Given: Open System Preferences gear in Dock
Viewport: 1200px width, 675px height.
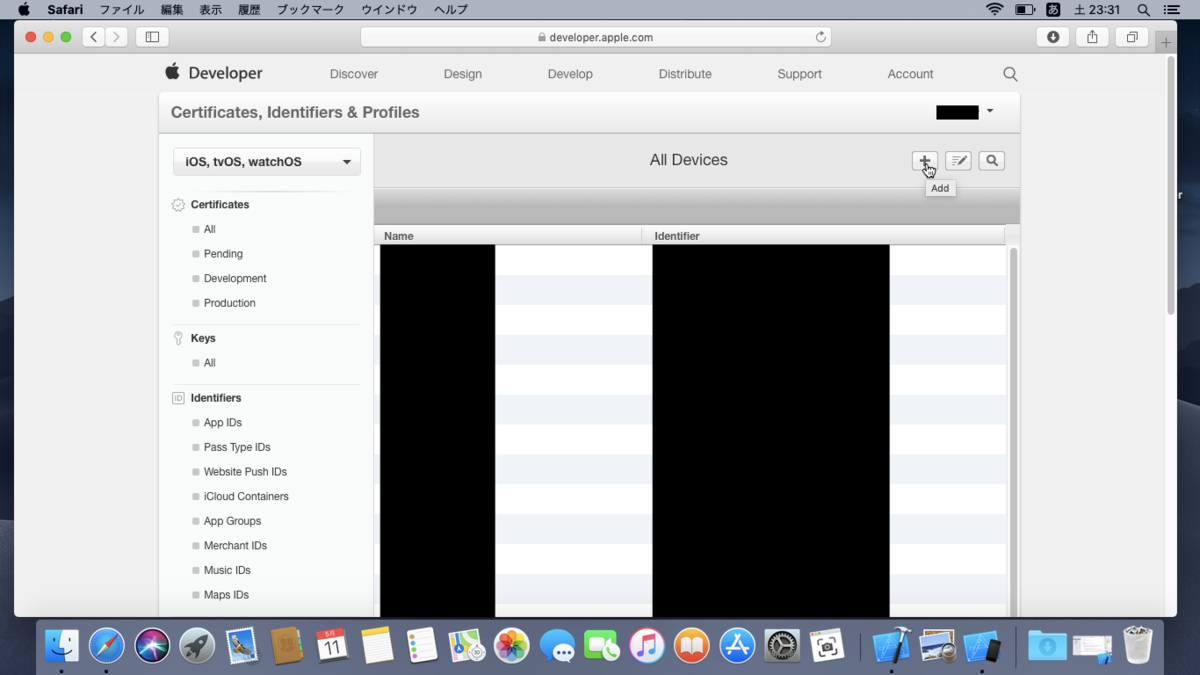Looking at the screenshot, I should (782, 646).
